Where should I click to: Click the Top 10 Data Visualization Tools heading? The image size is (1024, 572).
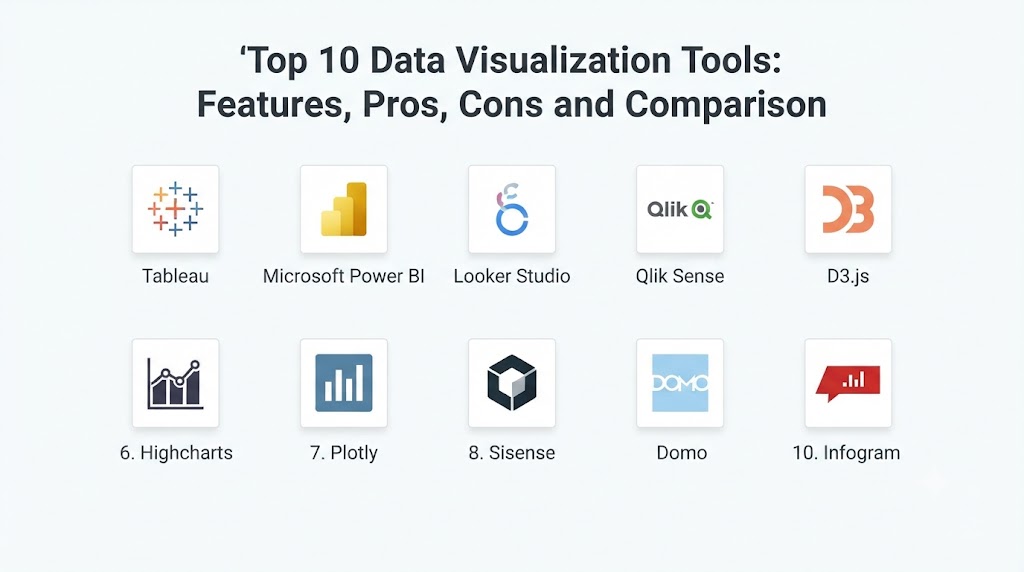click(x=511, y=82)
